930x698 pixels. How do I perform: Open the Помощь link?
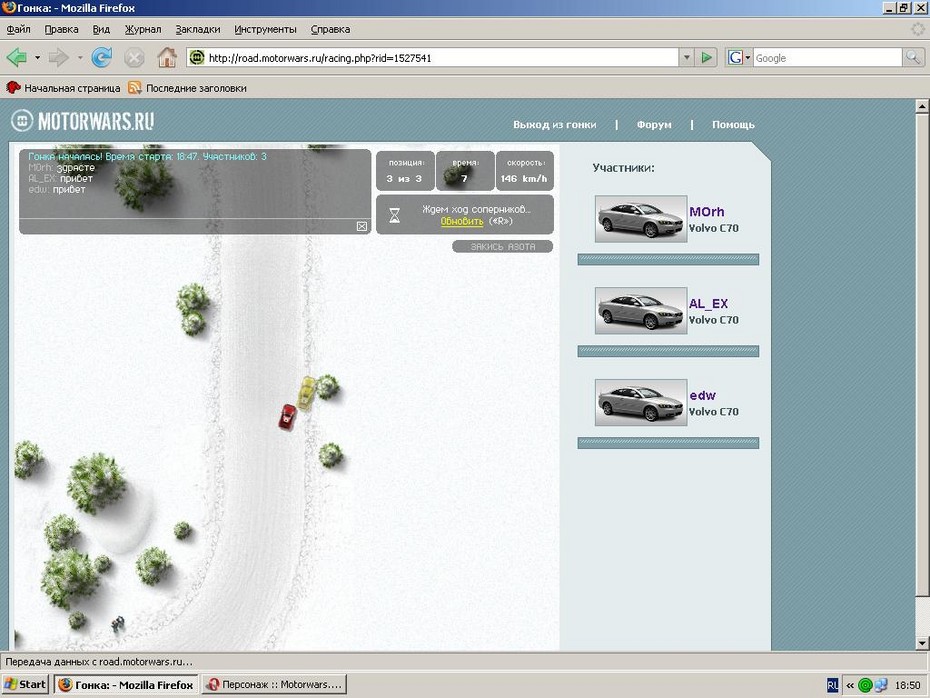pos(733,125)
